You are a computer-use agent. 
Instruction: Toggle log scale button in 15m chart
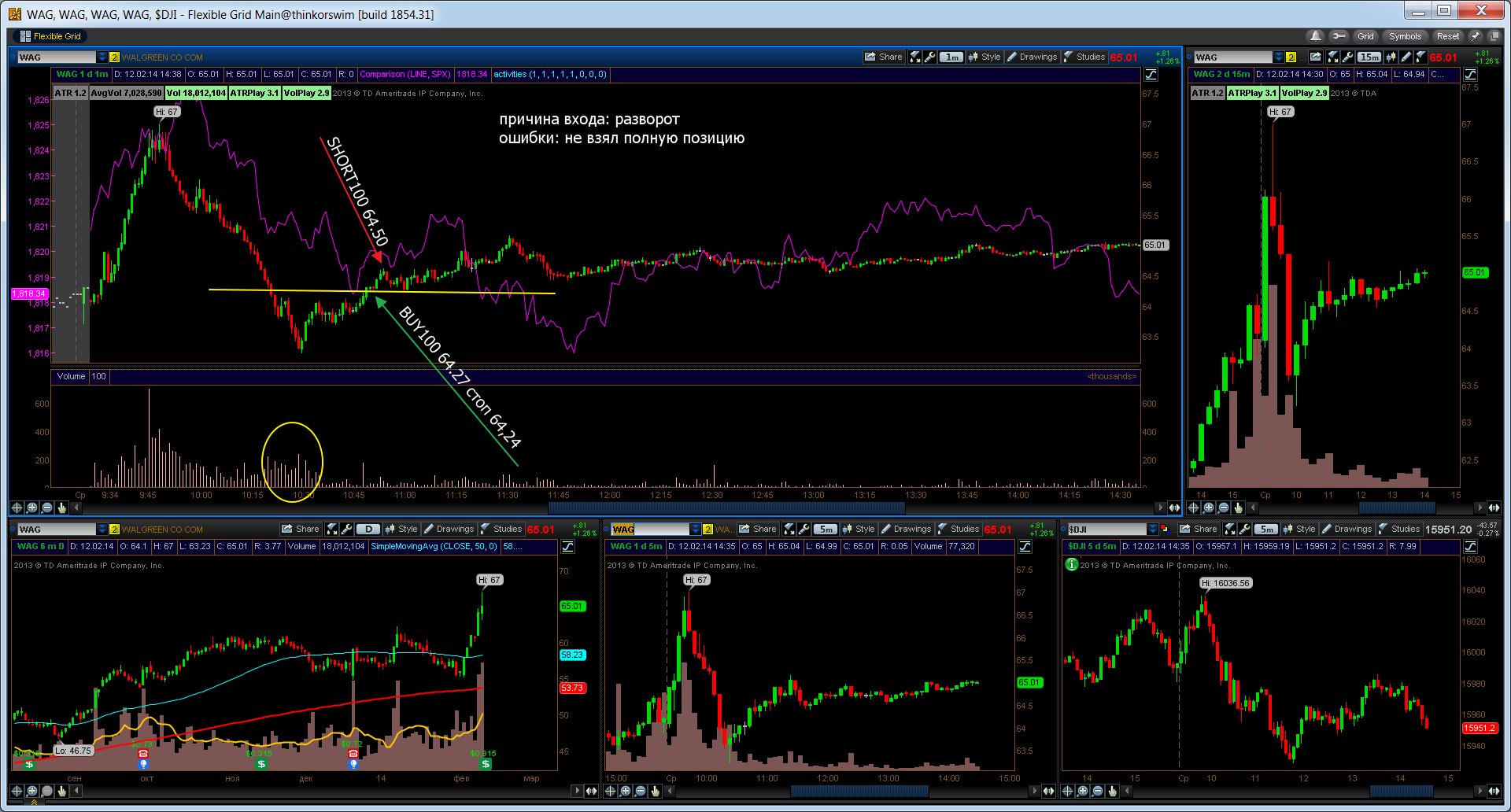tap(1470, 75)
